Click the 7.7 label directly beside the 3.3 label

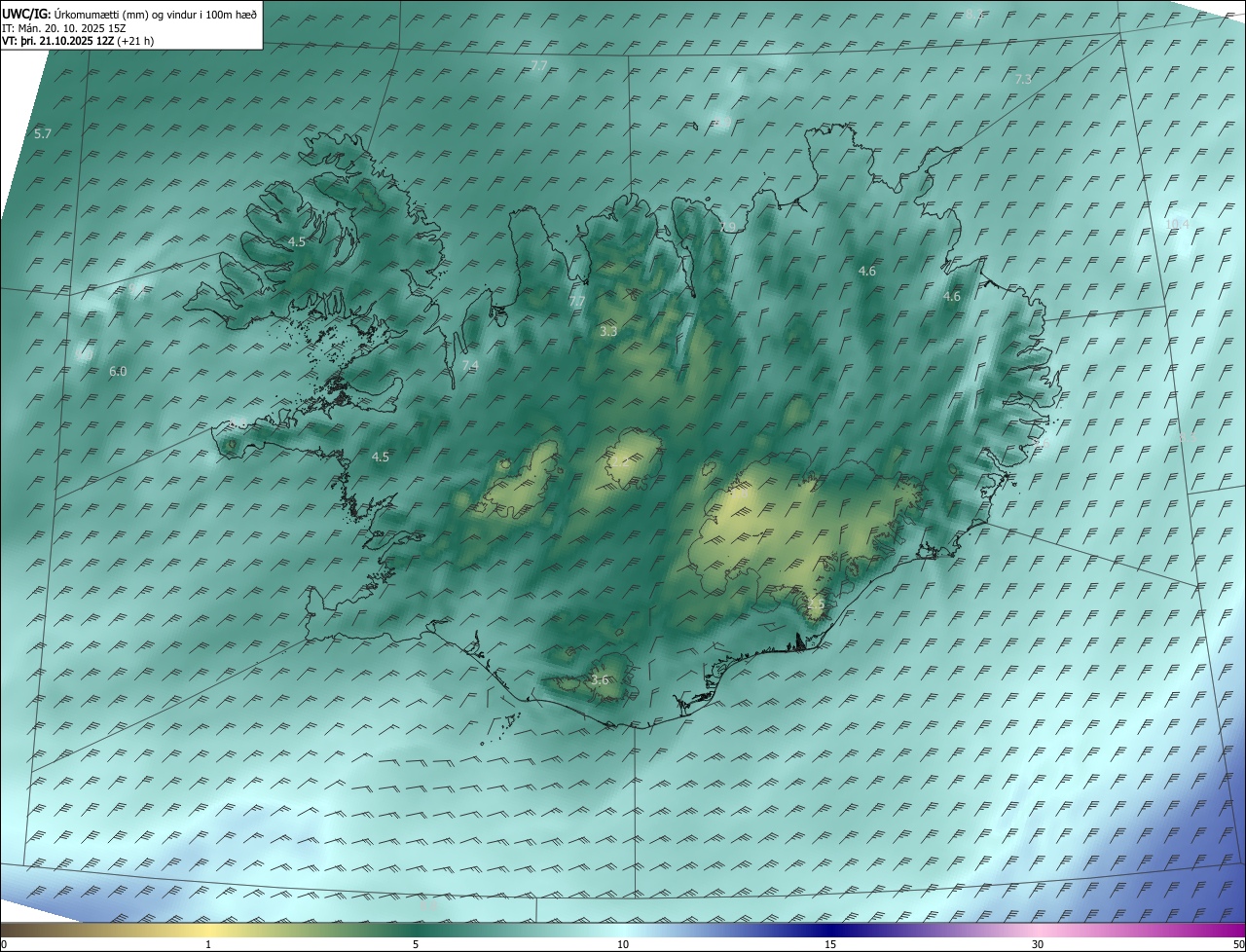point(577,302)
